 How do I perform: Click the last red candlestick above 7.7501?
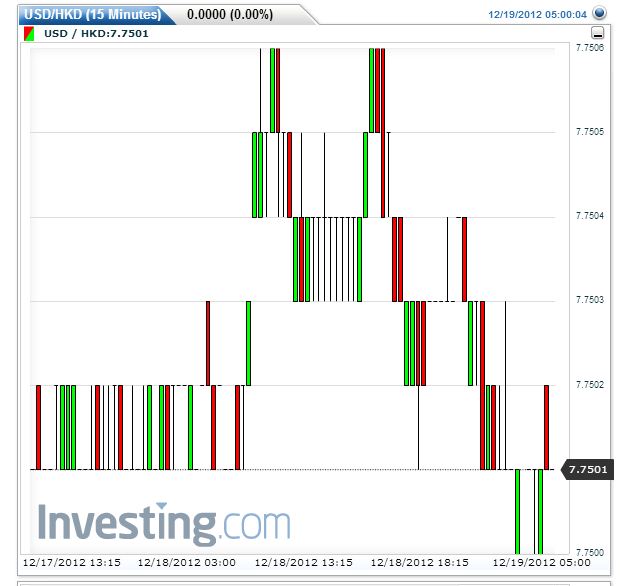point(546,427)
